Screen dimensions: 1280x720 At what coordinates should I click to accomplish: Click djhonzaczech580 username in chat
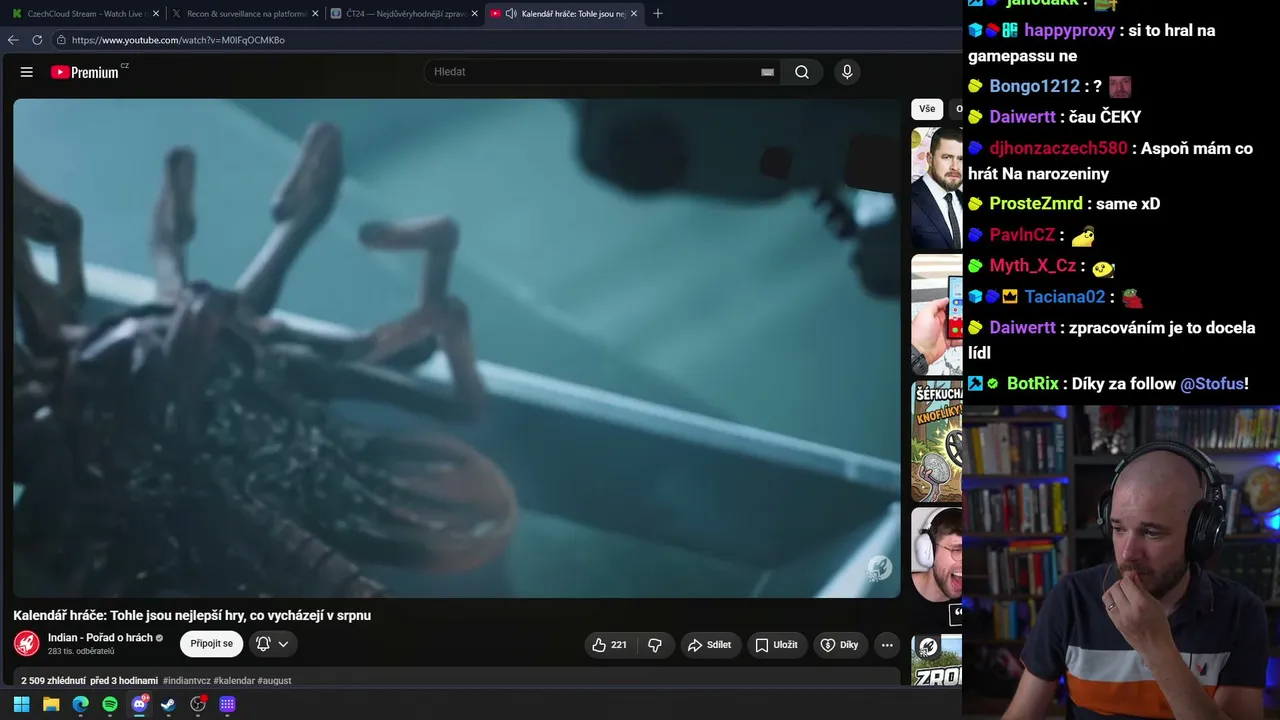[1058, 148]
